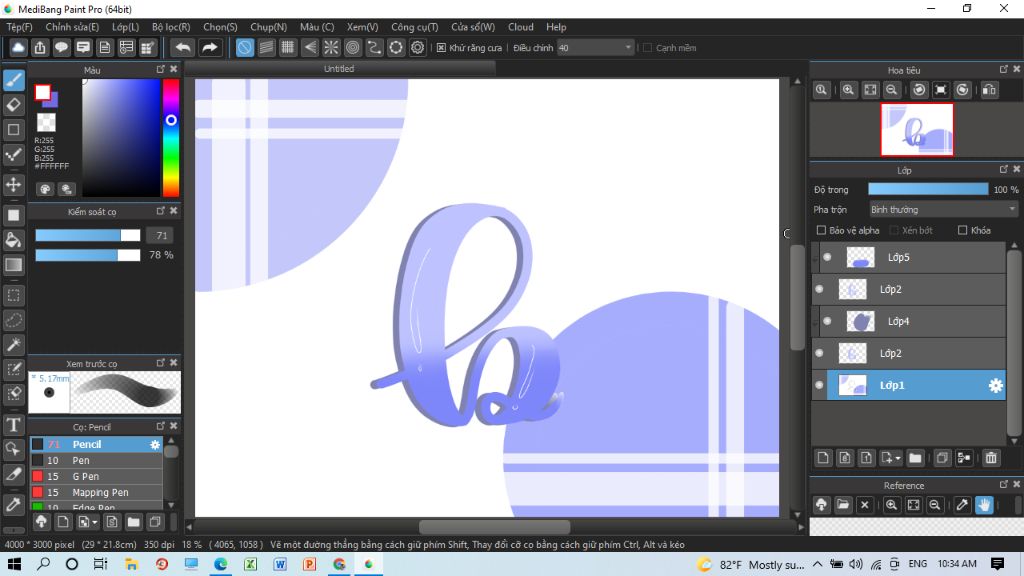
Task: Open Windows Start menu
Action: click(x=14, y=564)
